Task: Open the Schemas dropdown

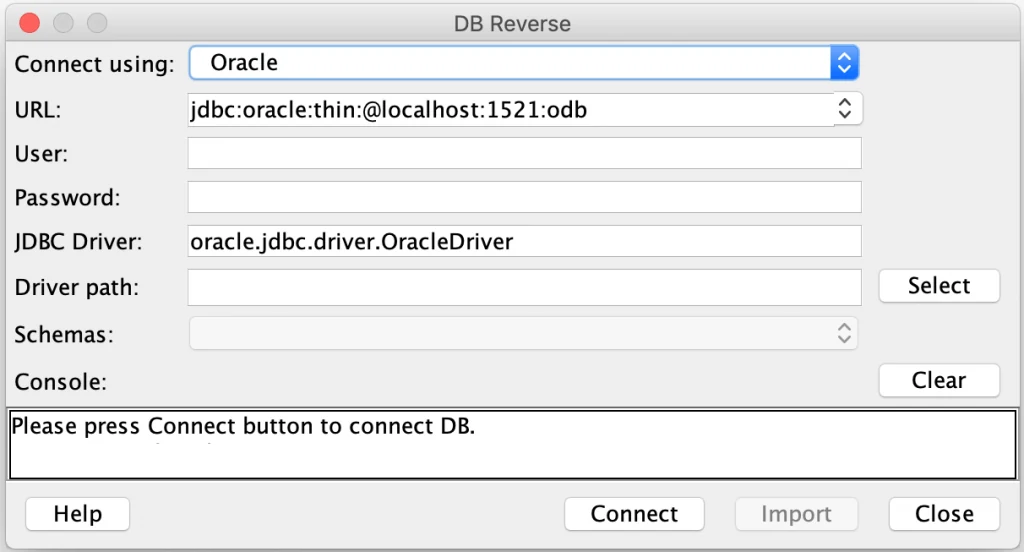Action: click(x=524, y=333)
